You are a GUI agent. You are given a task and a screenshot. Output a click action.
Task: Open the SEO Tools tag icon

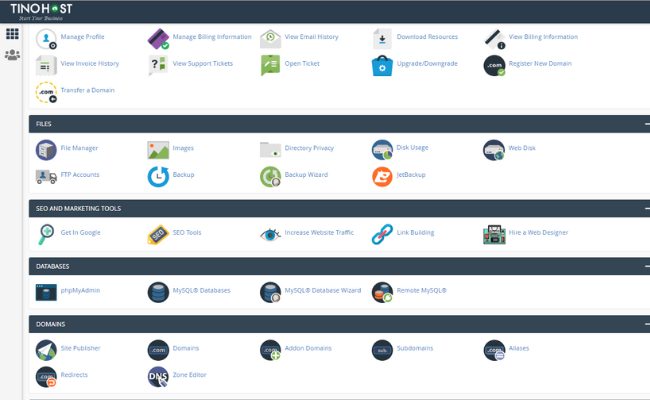pyautogui.click(x=158, y=234)
